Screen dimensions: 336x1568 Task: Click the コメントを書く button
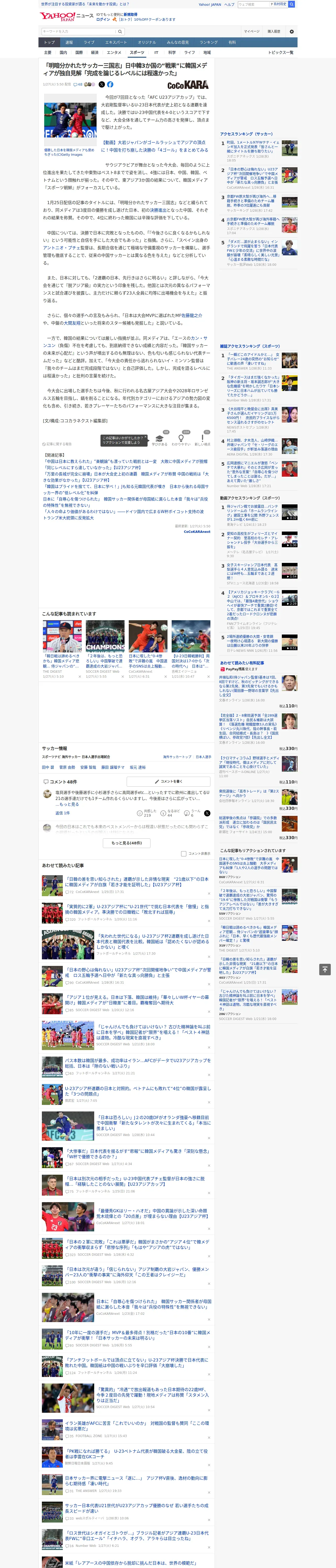pyautogui.click(x=169, y=782)
